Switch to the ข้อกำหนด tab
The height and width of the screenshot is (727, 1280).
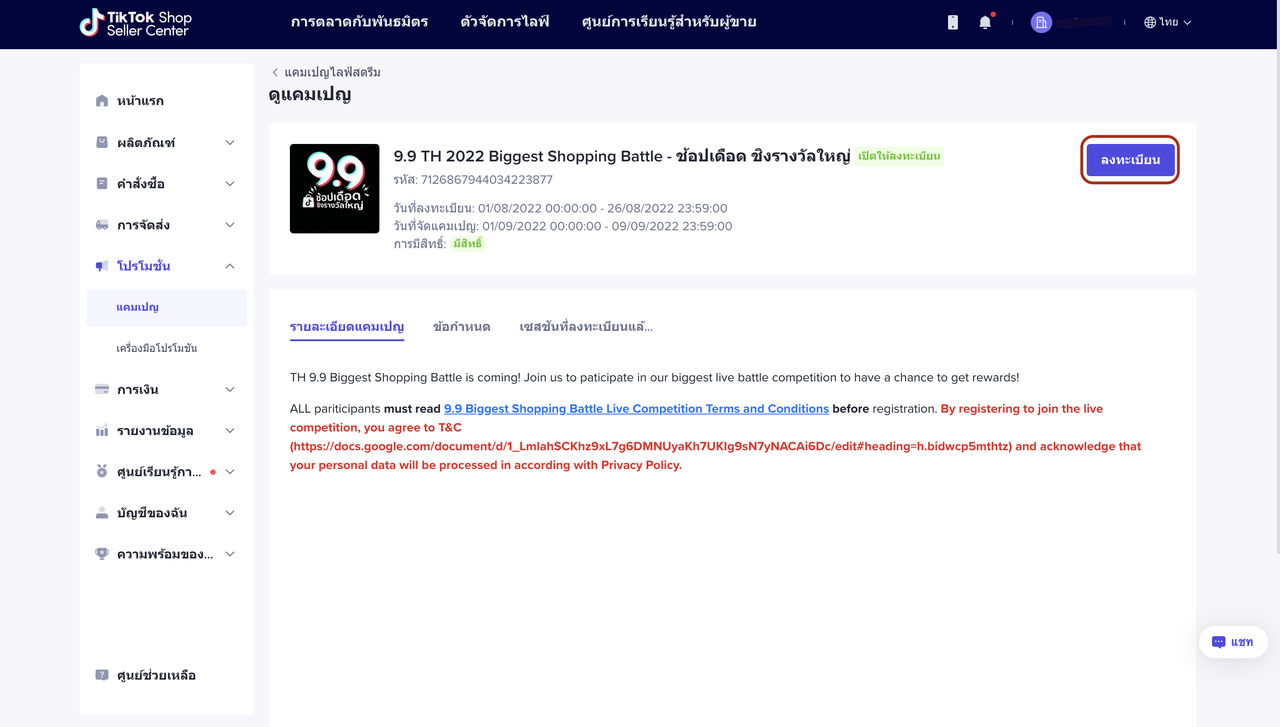click(462, 326)
